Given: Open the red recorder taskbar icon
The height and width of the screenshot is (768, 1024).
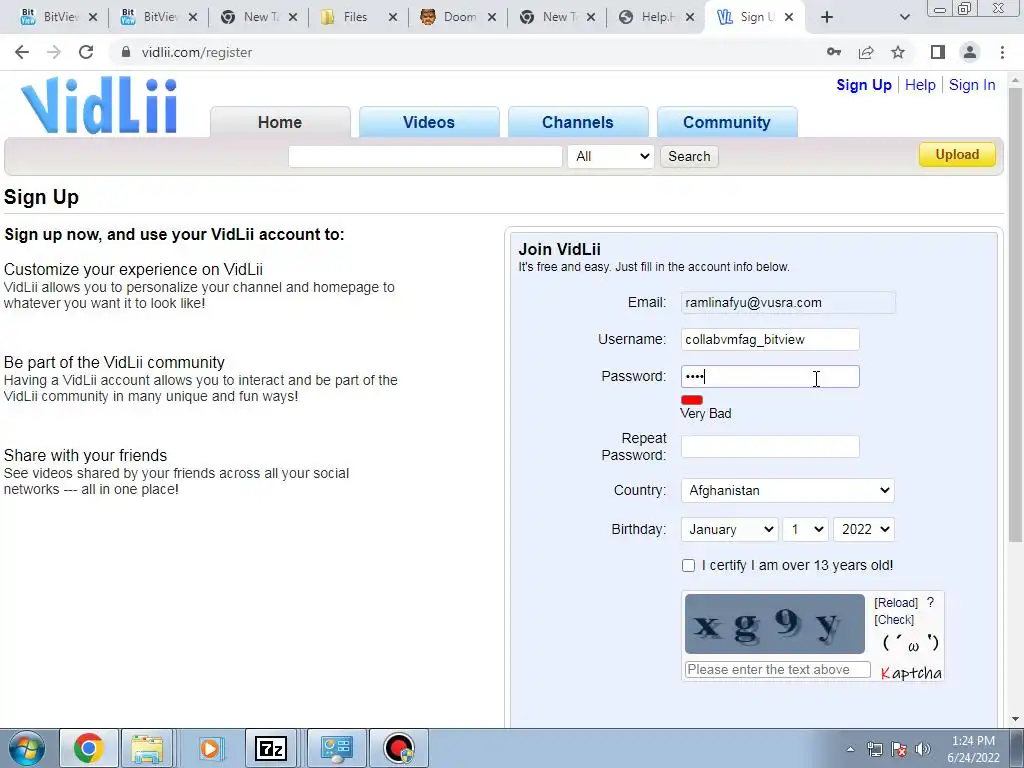Looking at the screenshot, I should [x=399, y=748].
